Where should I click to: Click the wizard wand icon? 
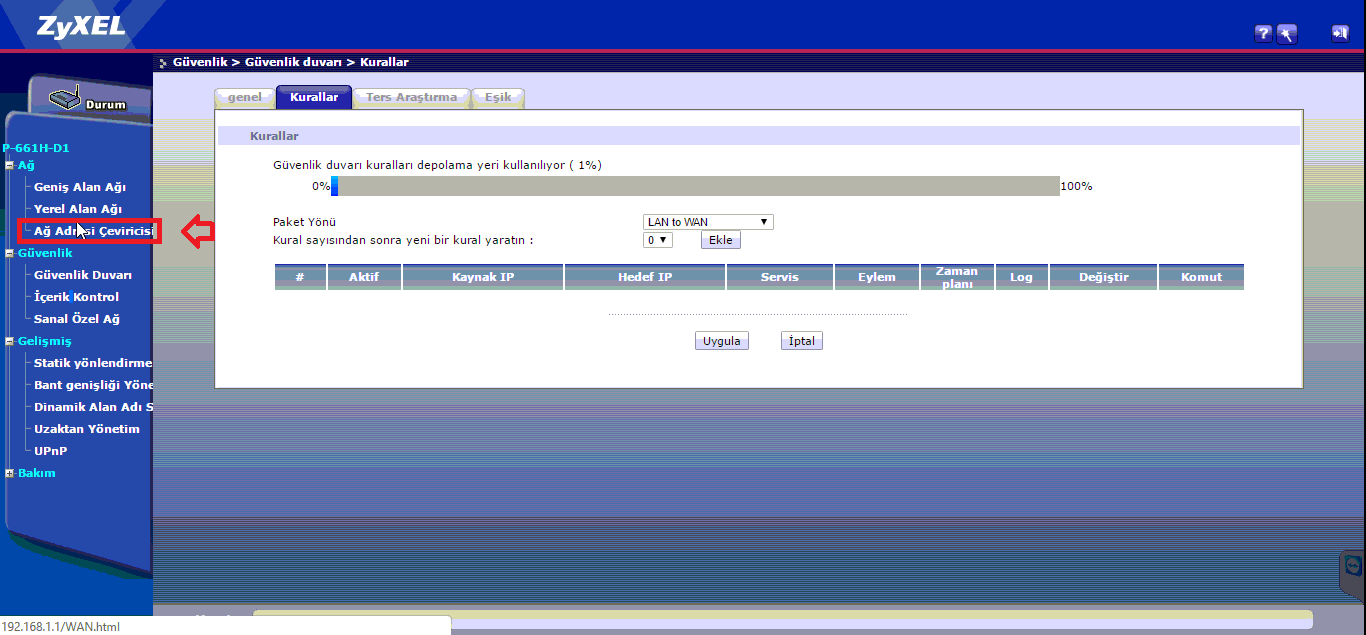[x=1288, y=34]
